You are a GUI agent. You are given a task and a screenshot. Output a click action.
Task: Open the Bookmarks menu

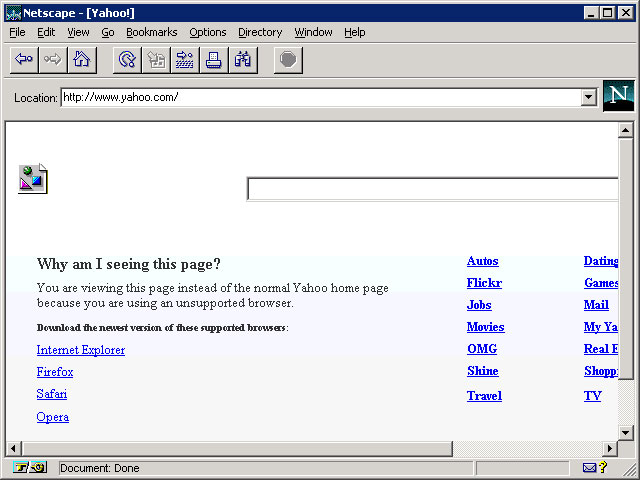152,32
